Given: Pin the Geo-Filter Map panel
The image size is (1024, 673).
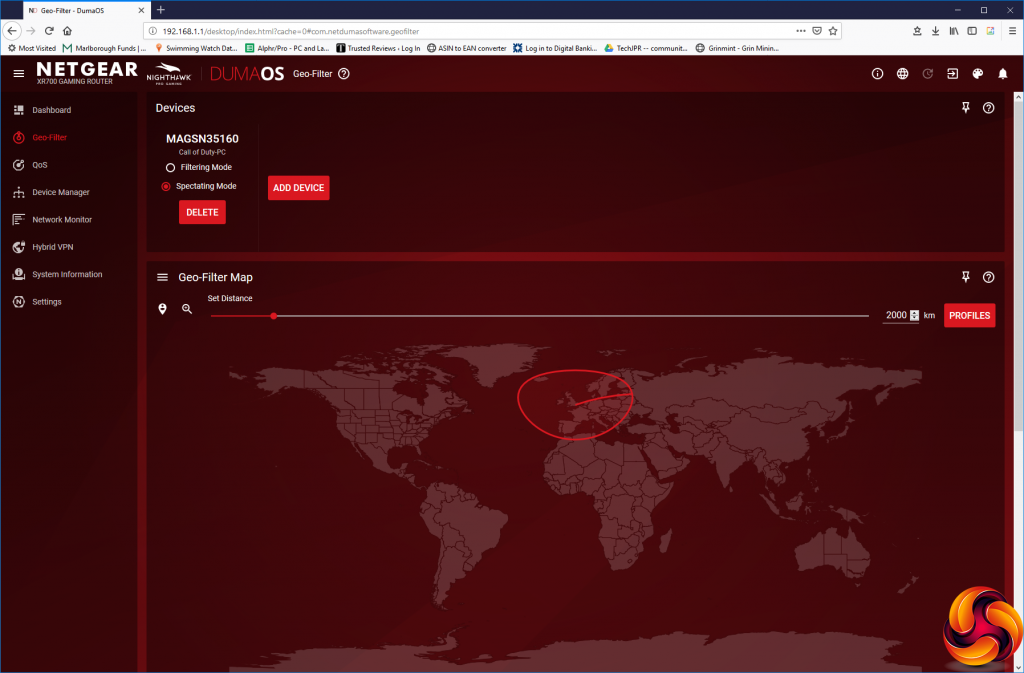Looking at the screenshot, I should point(965,277).
